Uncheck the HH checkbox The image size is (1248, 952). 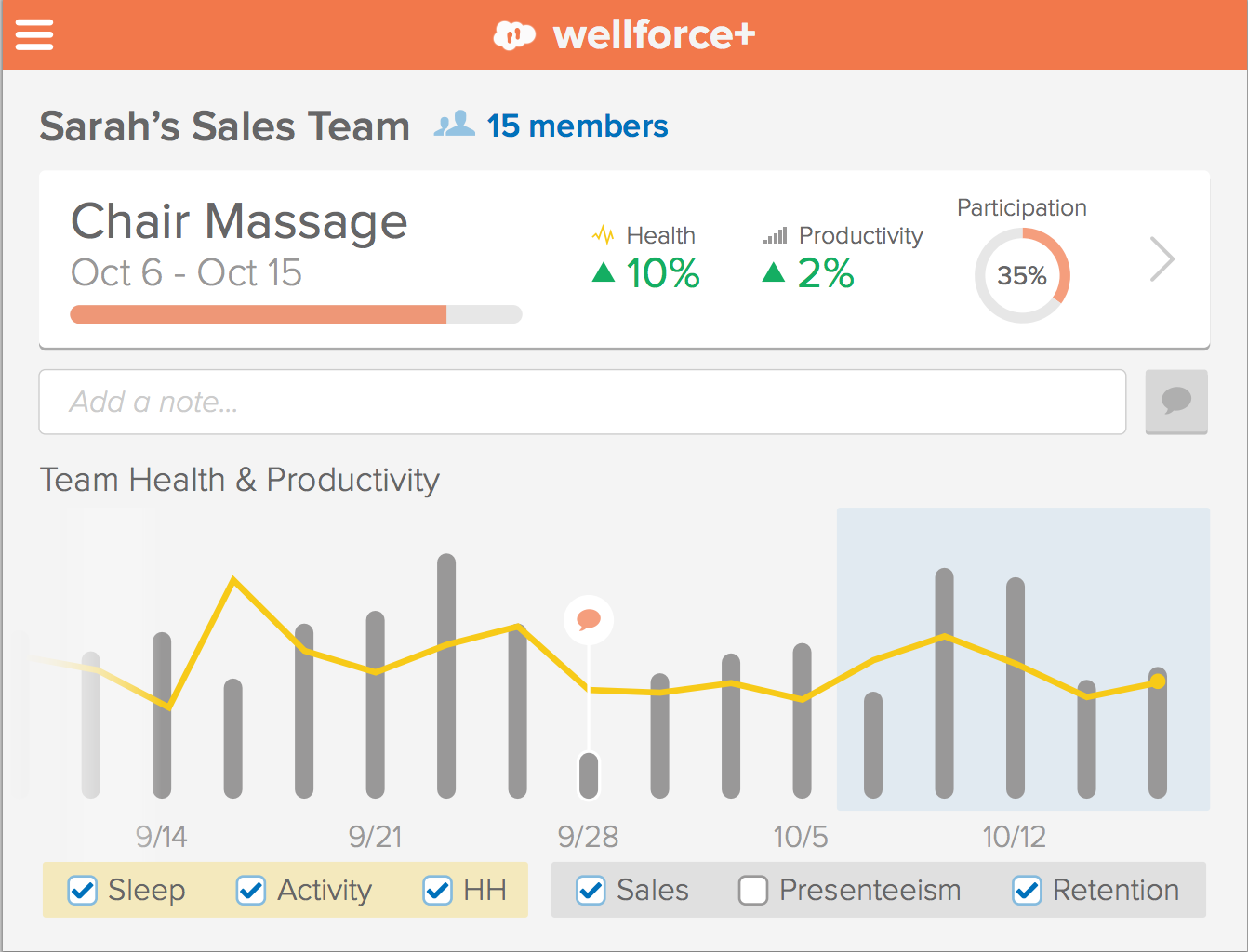(x=438, y=891)
